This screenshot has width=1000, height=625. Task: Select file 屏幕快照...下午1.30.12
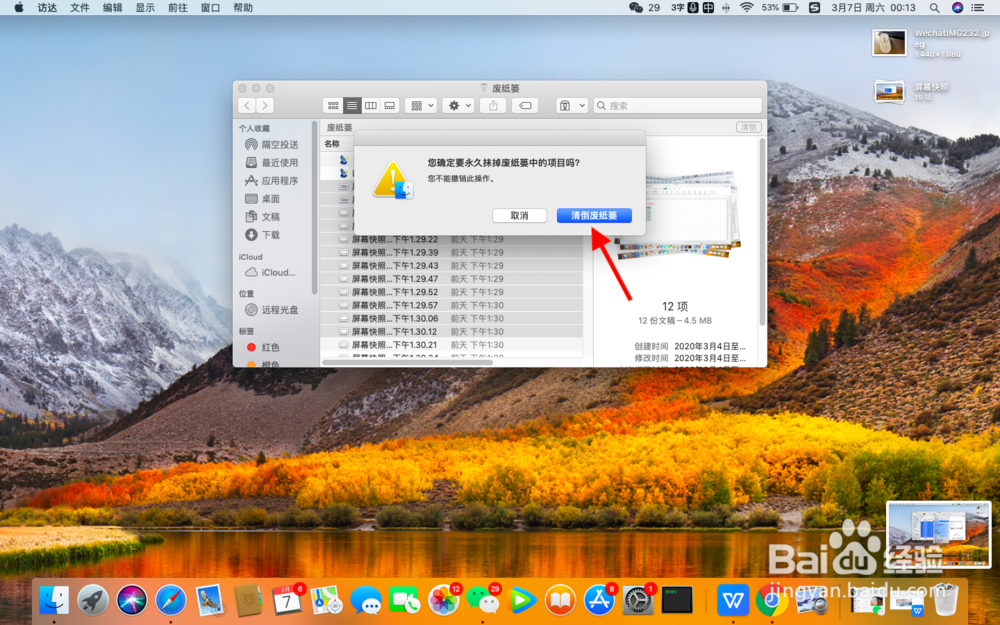(x=451, y=332)
